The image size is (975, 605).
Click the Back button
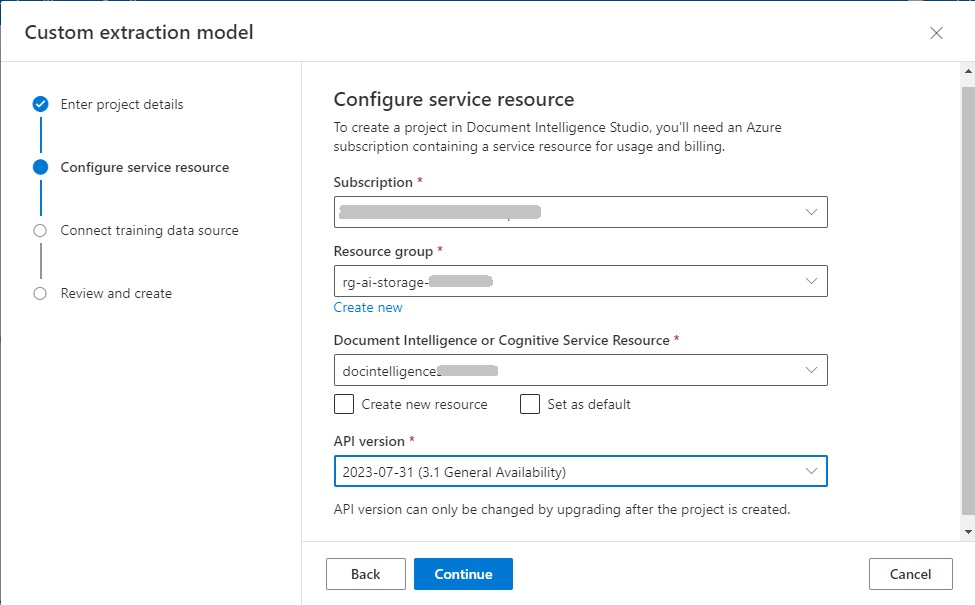pos(366,574)
